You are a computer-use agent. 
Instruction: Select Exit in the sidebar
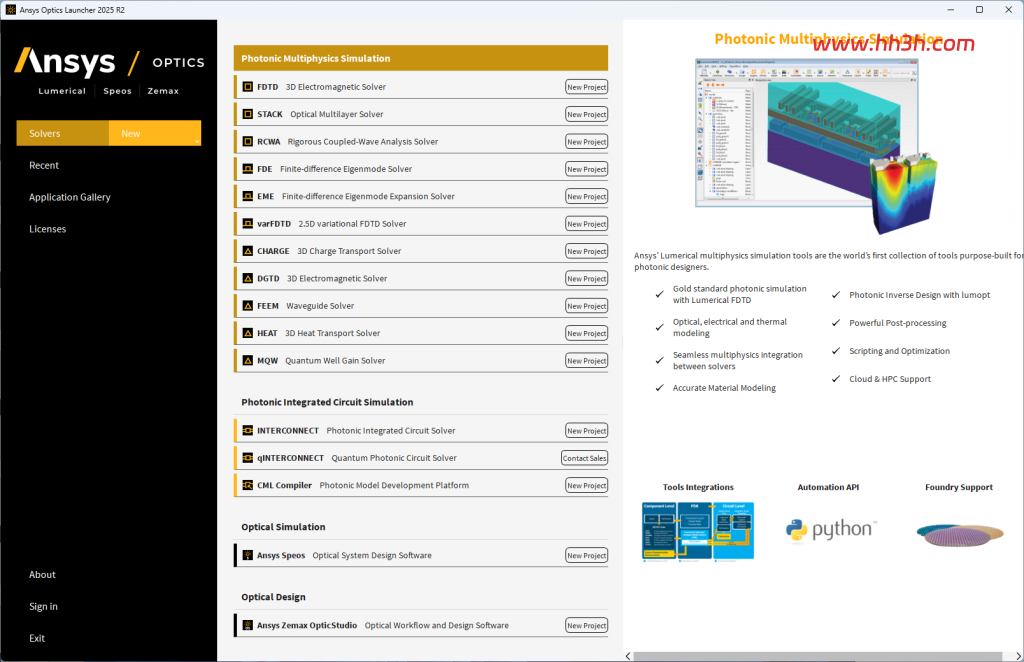(x=37, y=638)
